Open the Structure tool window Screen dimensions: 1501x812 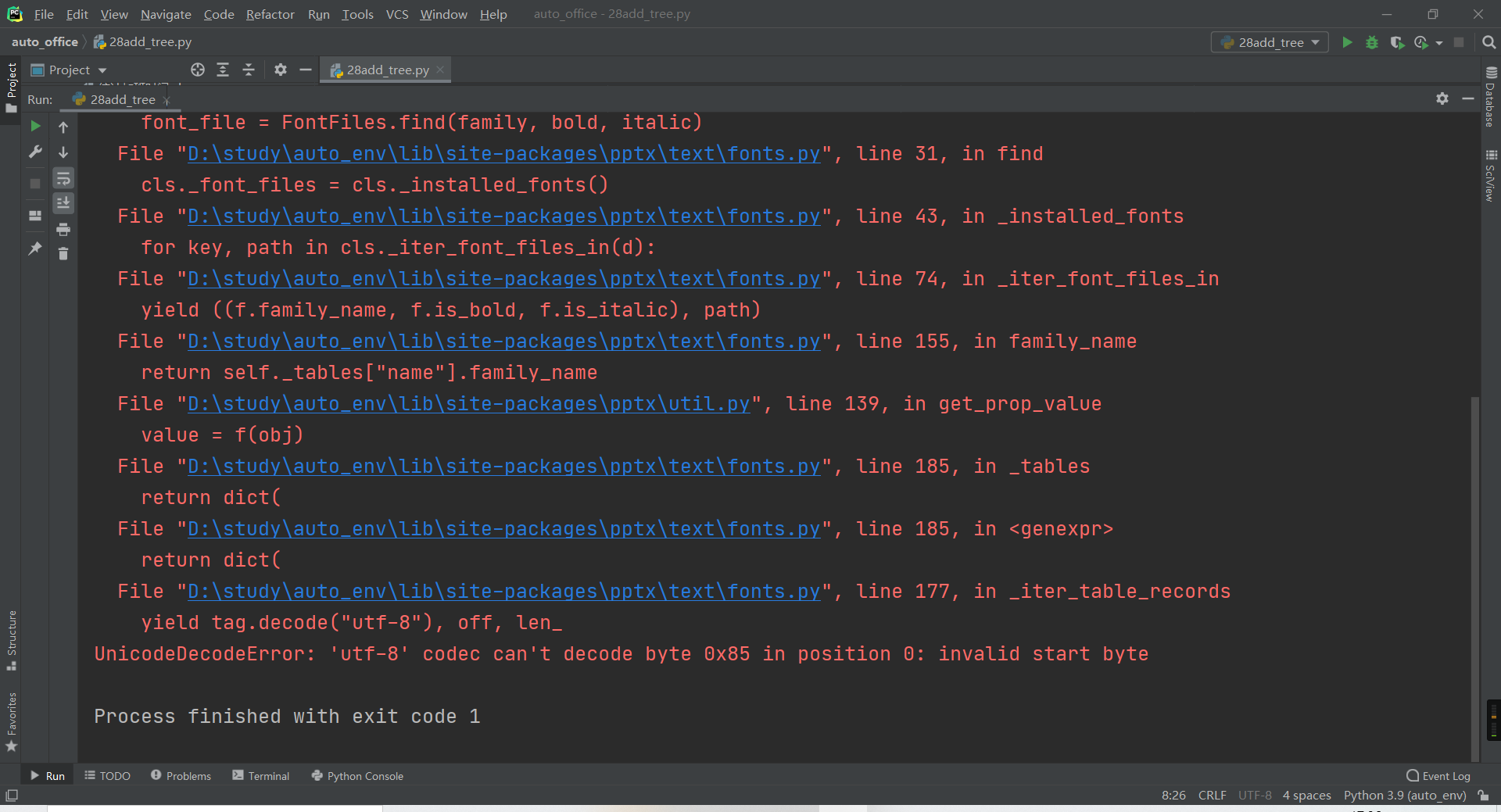click(11, 640)
